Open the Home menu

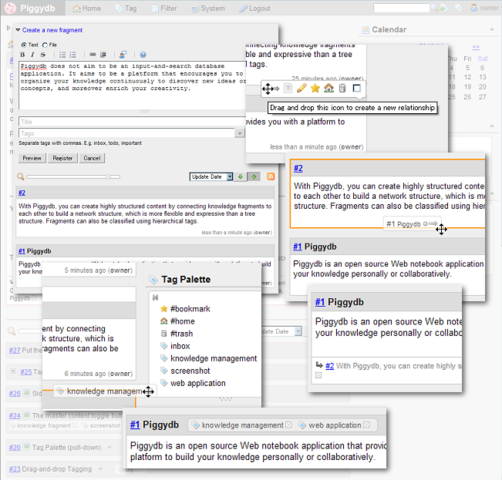point(87,8)
